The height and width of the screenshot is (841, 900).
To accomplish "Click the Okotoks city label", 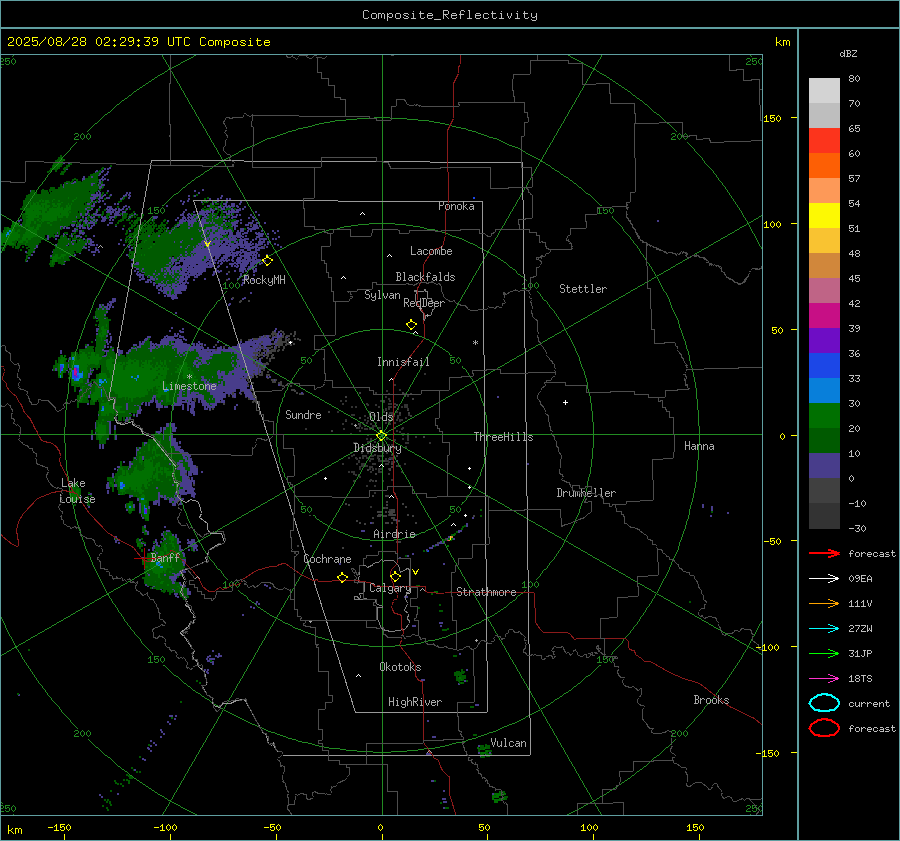I will pos(400,667).
